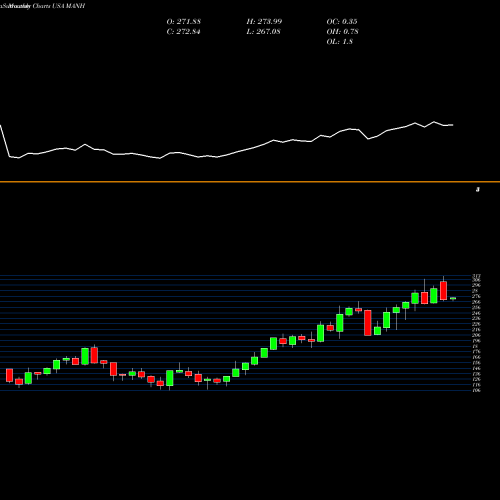Screen dimensions: 500x500
Task: Click the final small green candlestick
Action: (x=453, y=298)
